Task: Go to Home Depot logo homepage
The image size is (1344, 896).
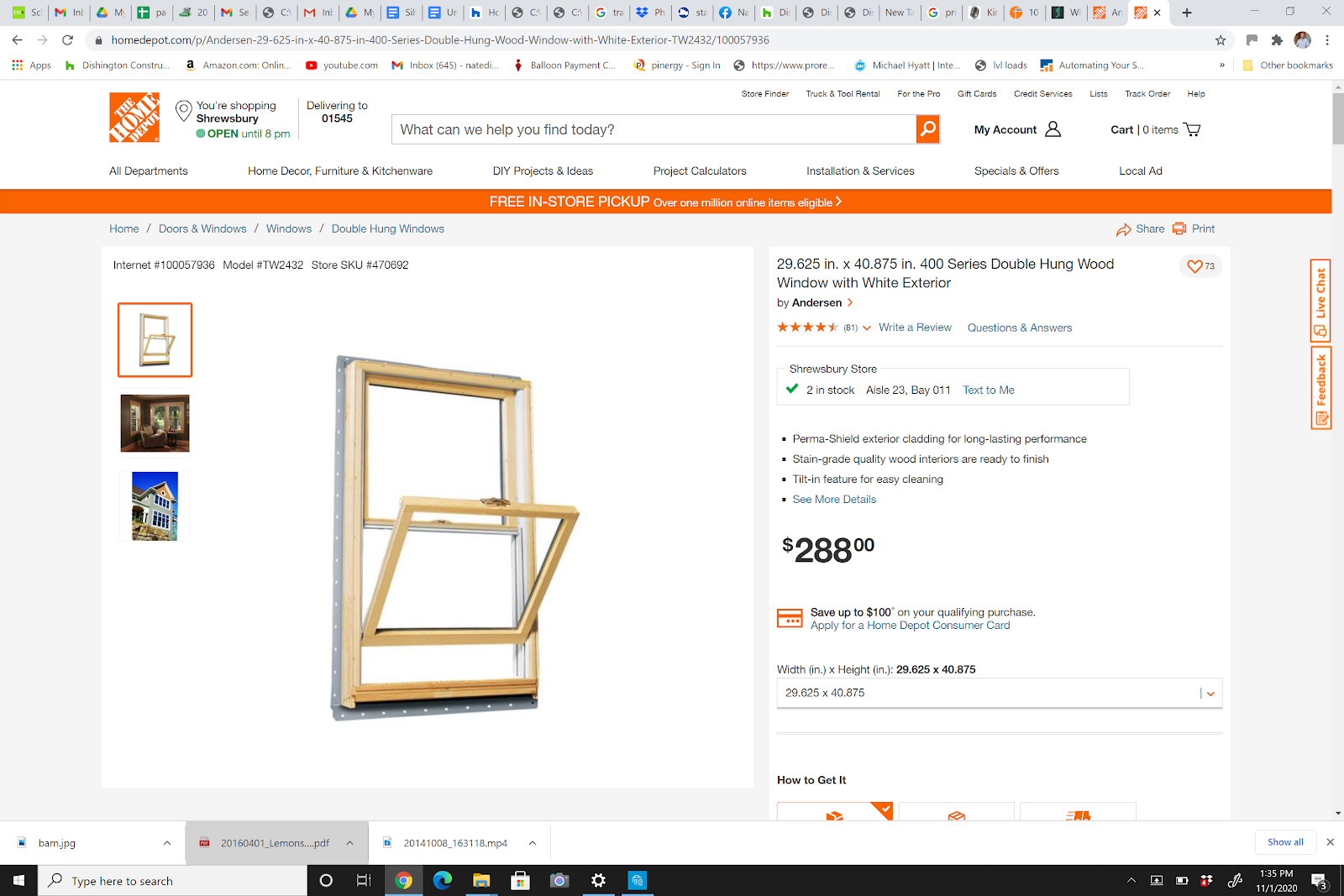Action: pos(134,118)
